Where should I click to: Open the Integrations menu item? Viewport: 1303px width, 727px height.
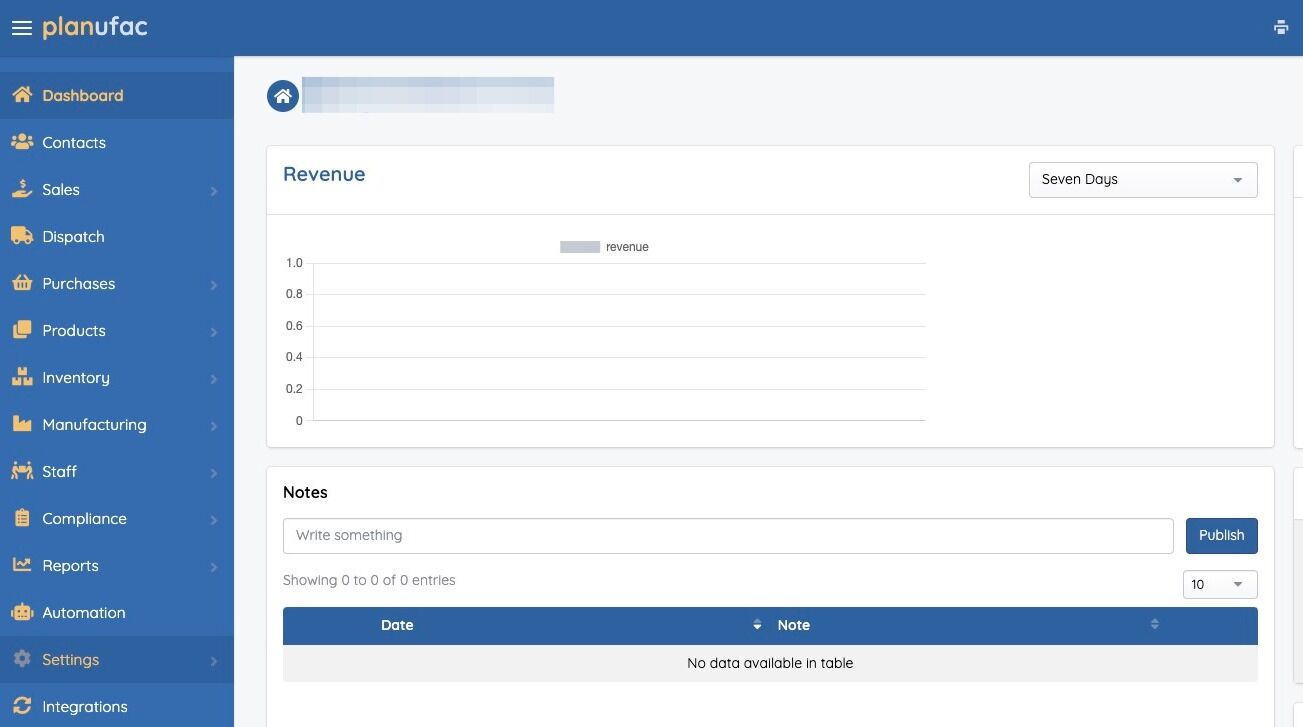[117, 706]
